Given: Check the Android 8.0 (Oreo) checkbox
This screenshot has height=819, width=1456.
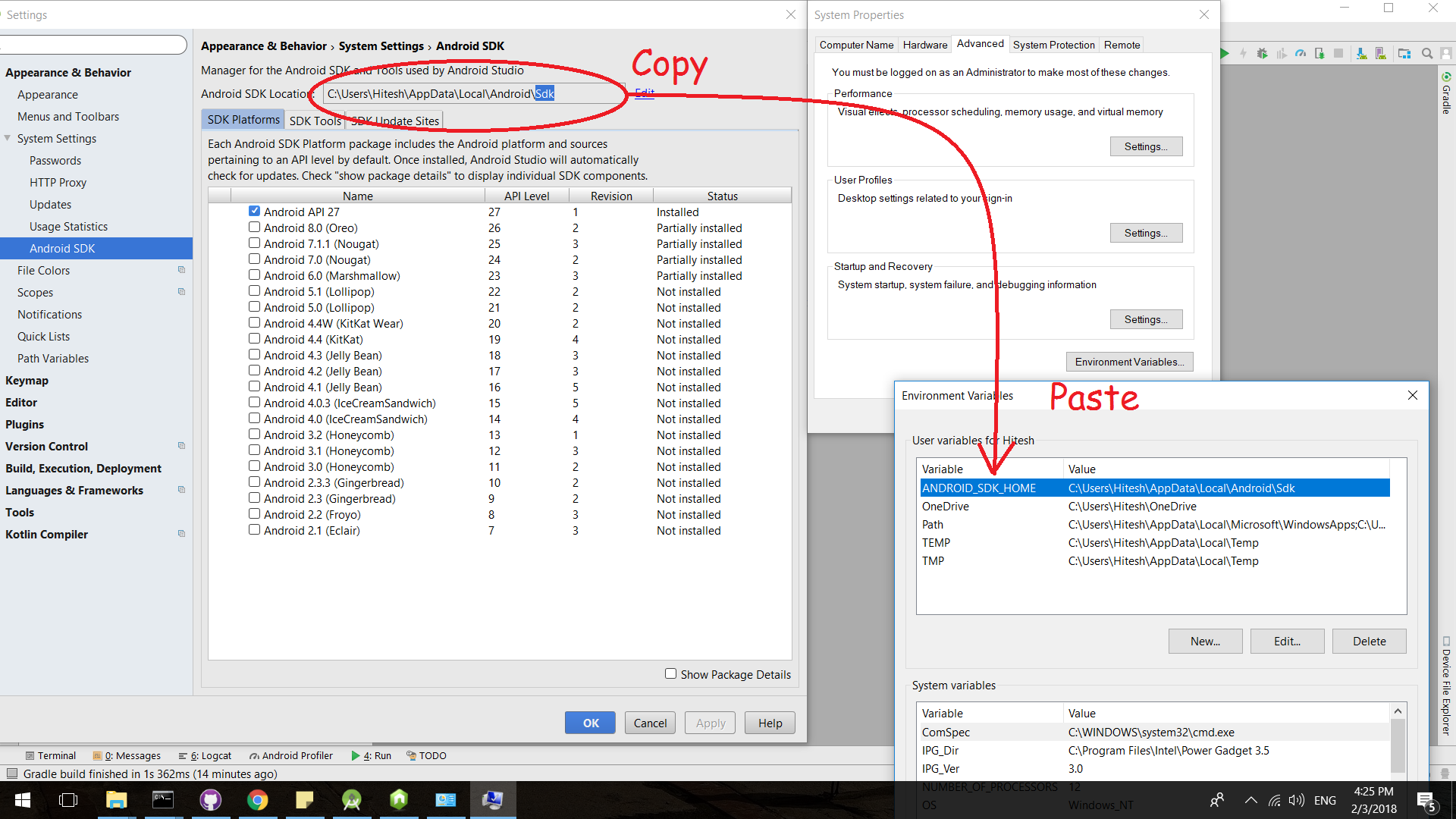Looking at the screenshot, I should [255, 227].
